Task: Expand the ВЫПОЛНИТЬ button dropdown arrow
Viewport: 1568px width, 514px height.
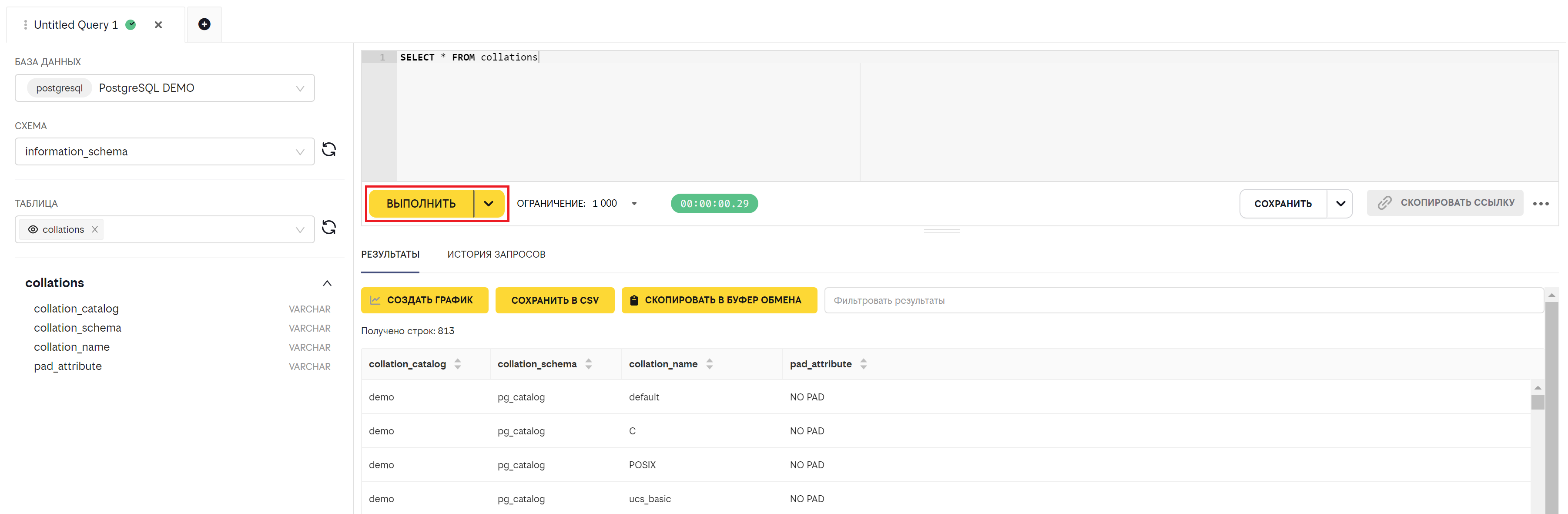Action: (x=489, y=203)
